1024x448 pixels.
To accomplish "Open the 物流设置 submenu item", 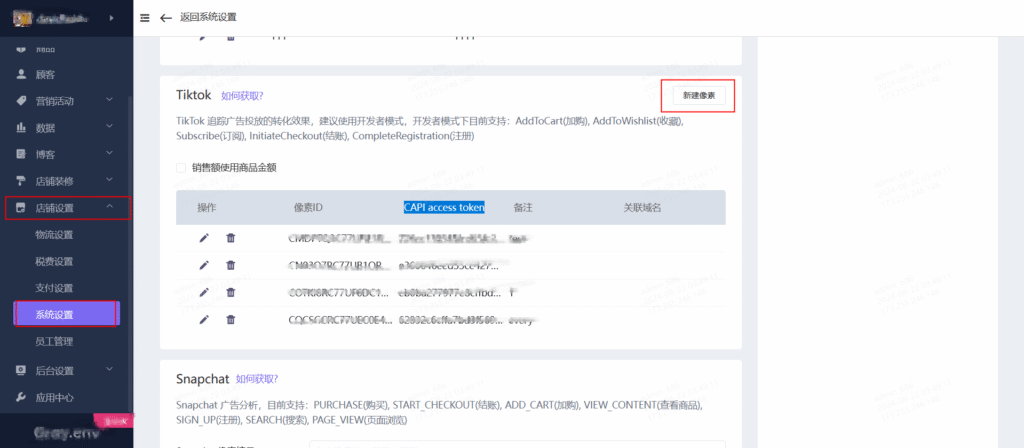I will (54, 235).
